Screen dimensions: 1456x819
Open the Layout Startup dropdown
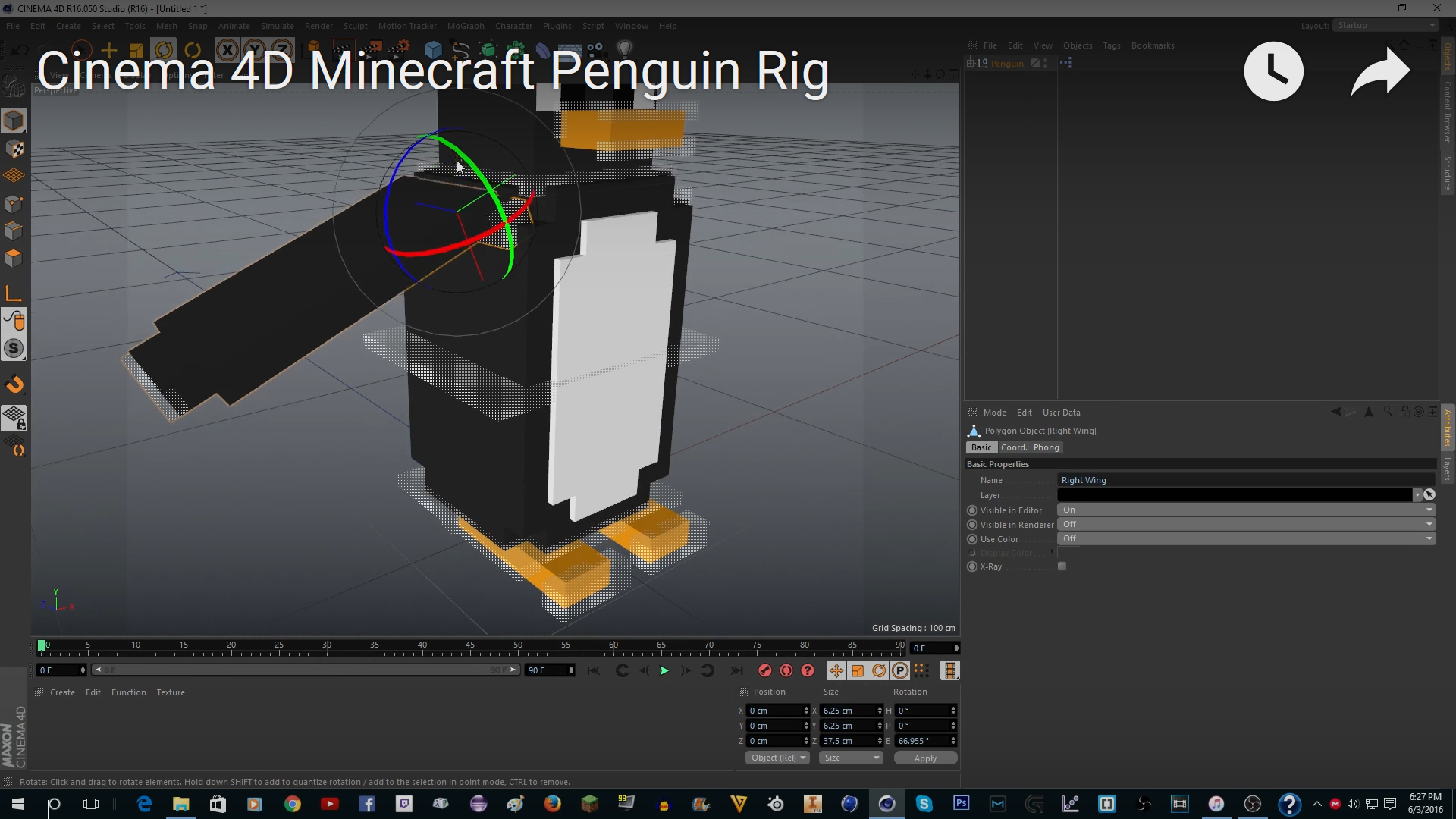pos(1385,26)
